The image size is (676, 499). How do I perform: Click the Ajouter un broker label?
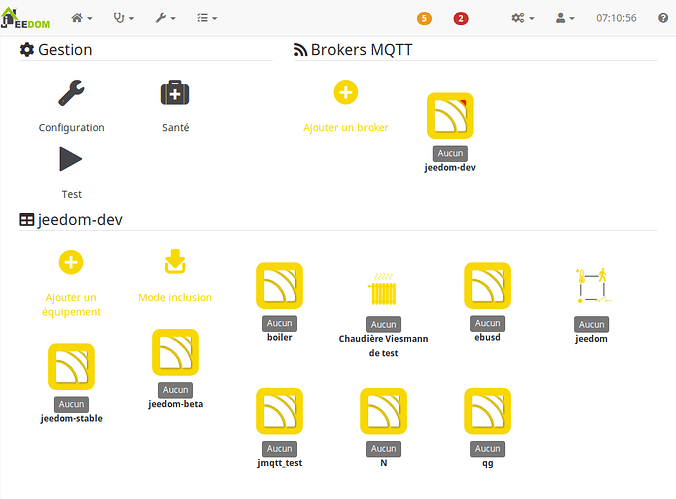pyautogui.click(x=346, y=128)
